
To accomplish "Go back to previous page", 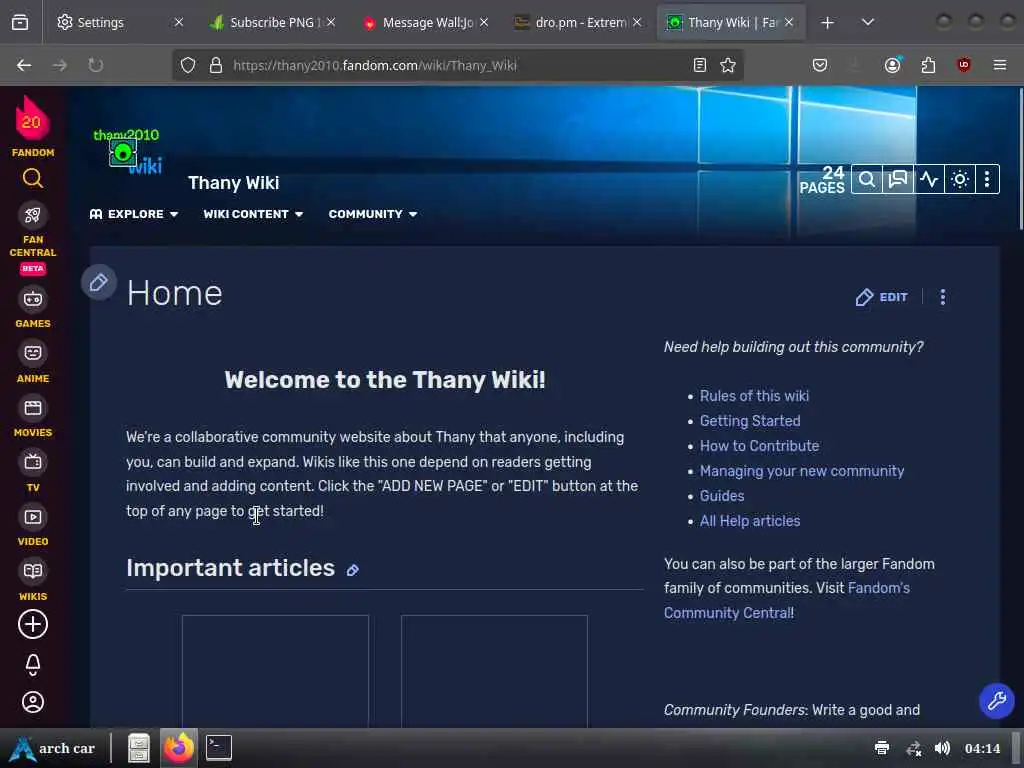I will pos(24,65).
